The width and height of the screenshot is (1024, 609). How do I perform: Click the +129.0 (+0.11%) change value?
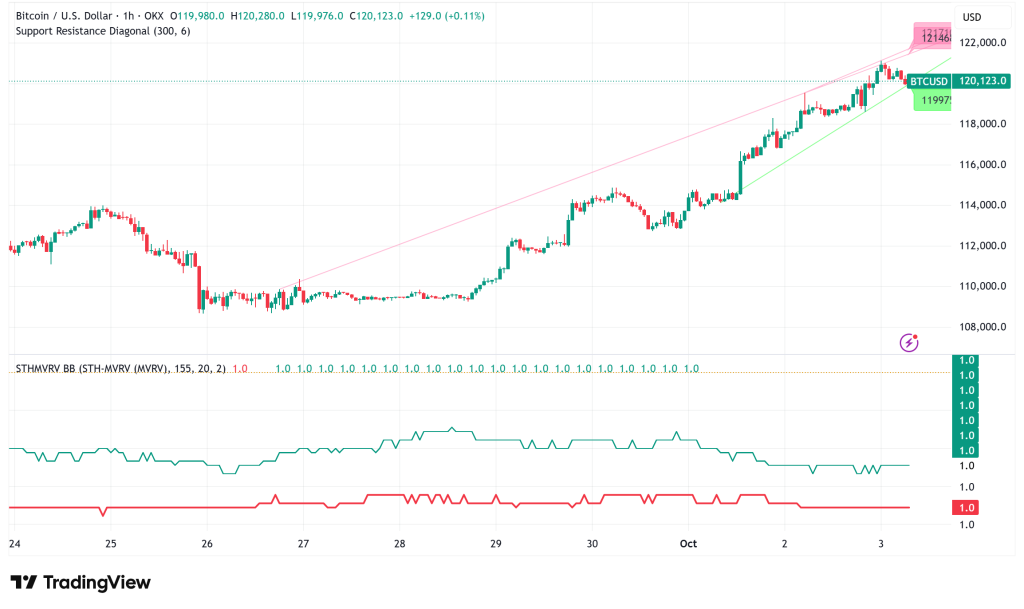point(422,16)
